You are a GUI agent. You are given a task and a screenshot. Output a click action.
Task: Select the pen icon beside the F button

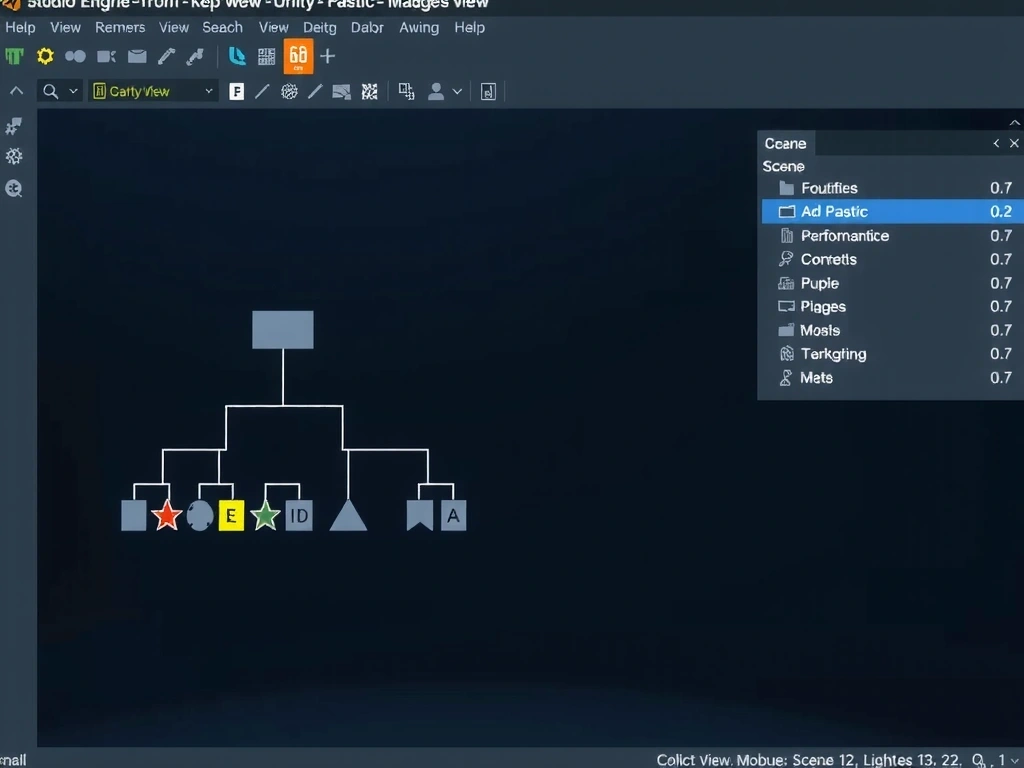261,91
